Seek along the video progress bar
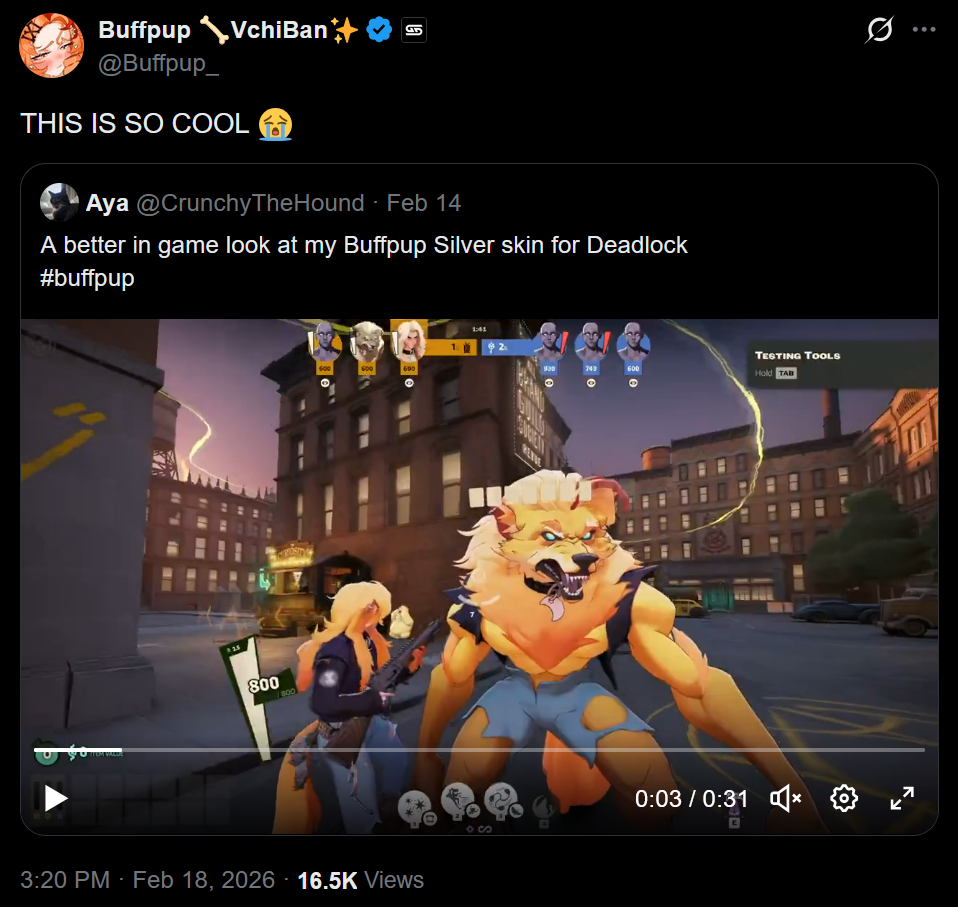 (479, 749)
